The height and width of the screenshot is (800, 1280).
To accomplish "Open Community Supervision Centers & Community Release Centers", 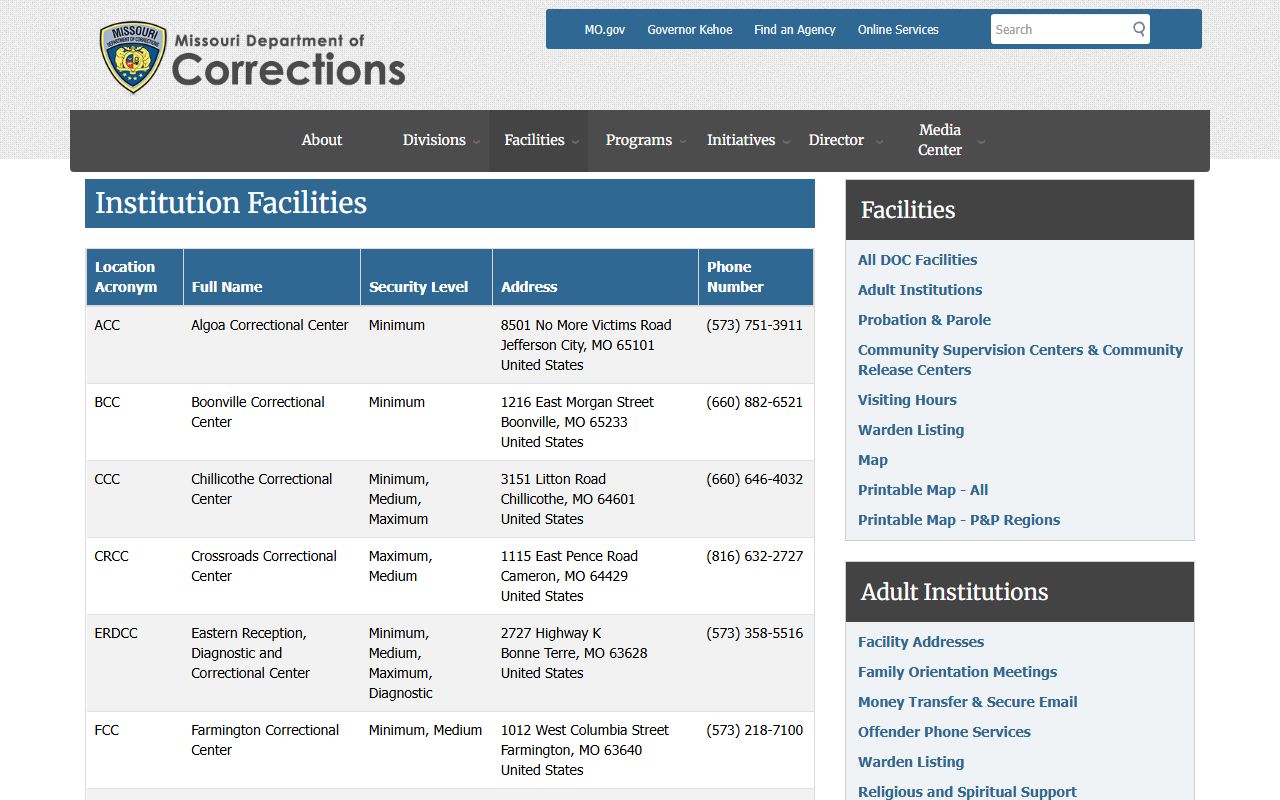I will (x=1020, y=360).
